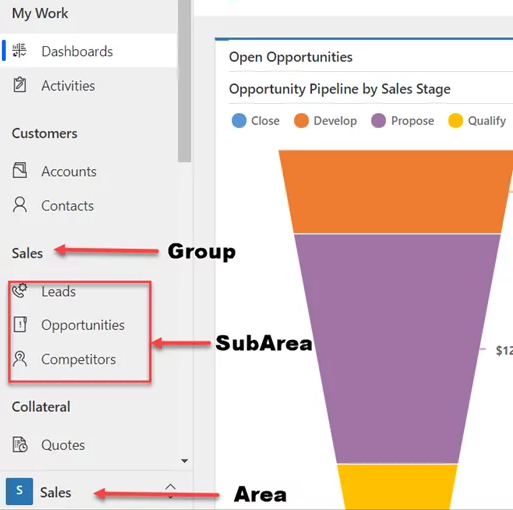Select Contacts in the navigation

88,205
